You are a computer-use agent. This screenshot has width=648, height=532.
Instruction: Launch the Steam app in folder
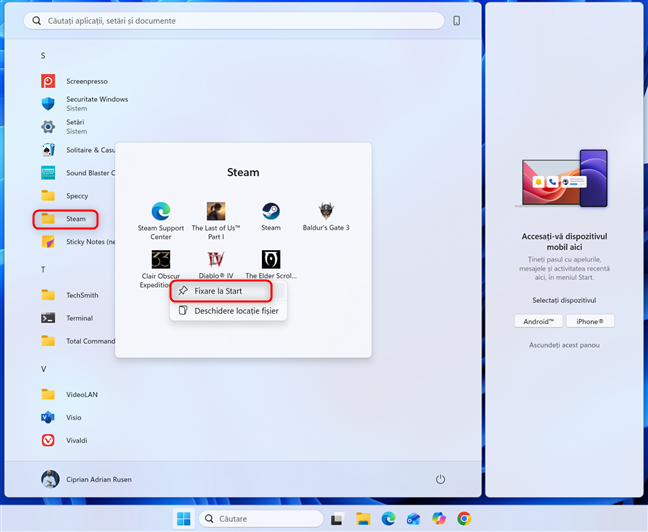tap(271, 212)
